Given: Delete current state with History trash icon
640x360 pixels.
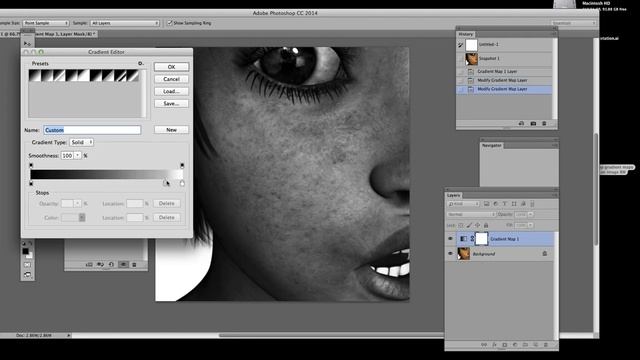Looking at the screenshot, I should (544, 123).
